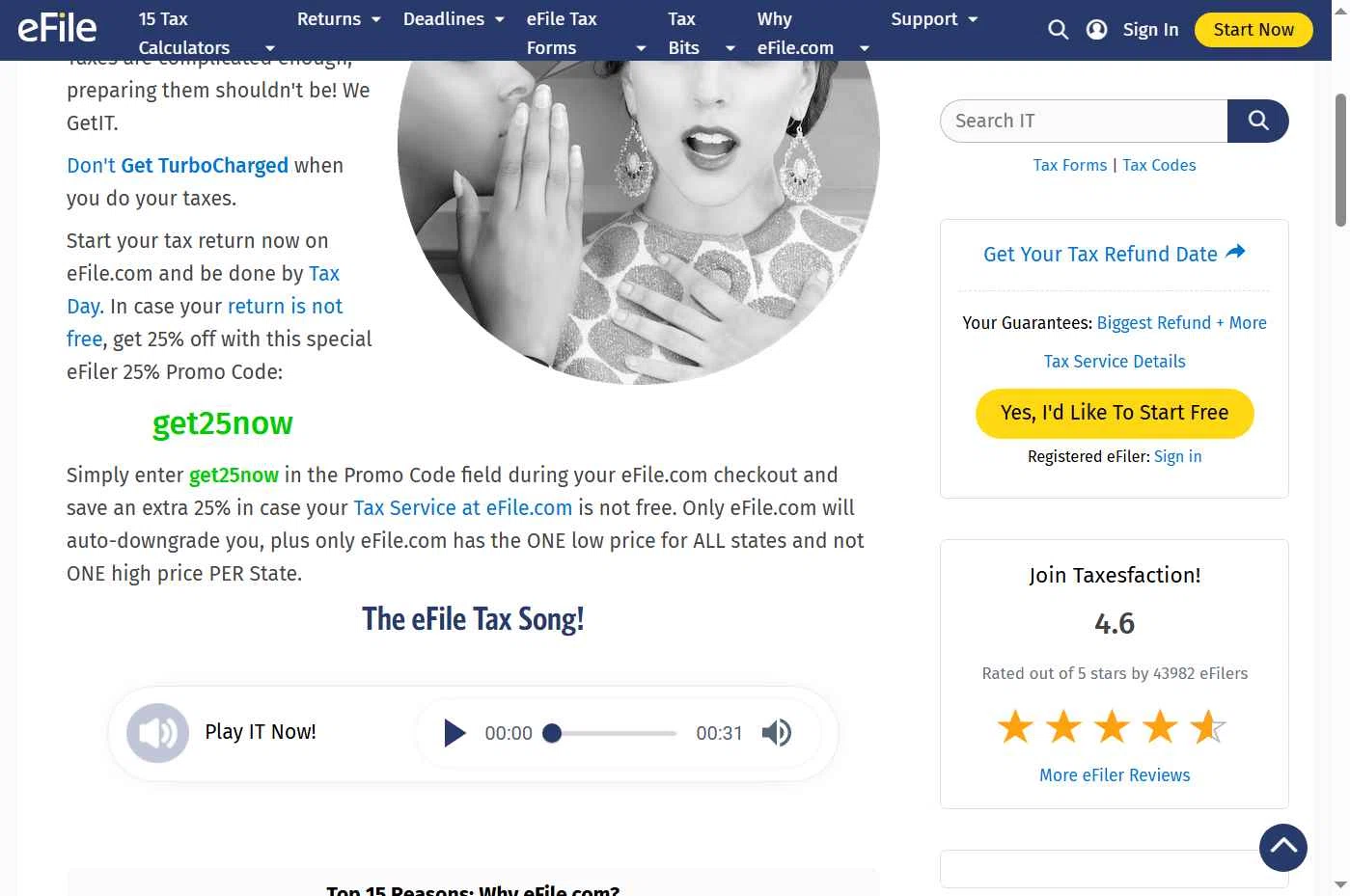Open Tax Service at eFile.com link
This screenshot has height=896, width=1350.
pos(463,508)
